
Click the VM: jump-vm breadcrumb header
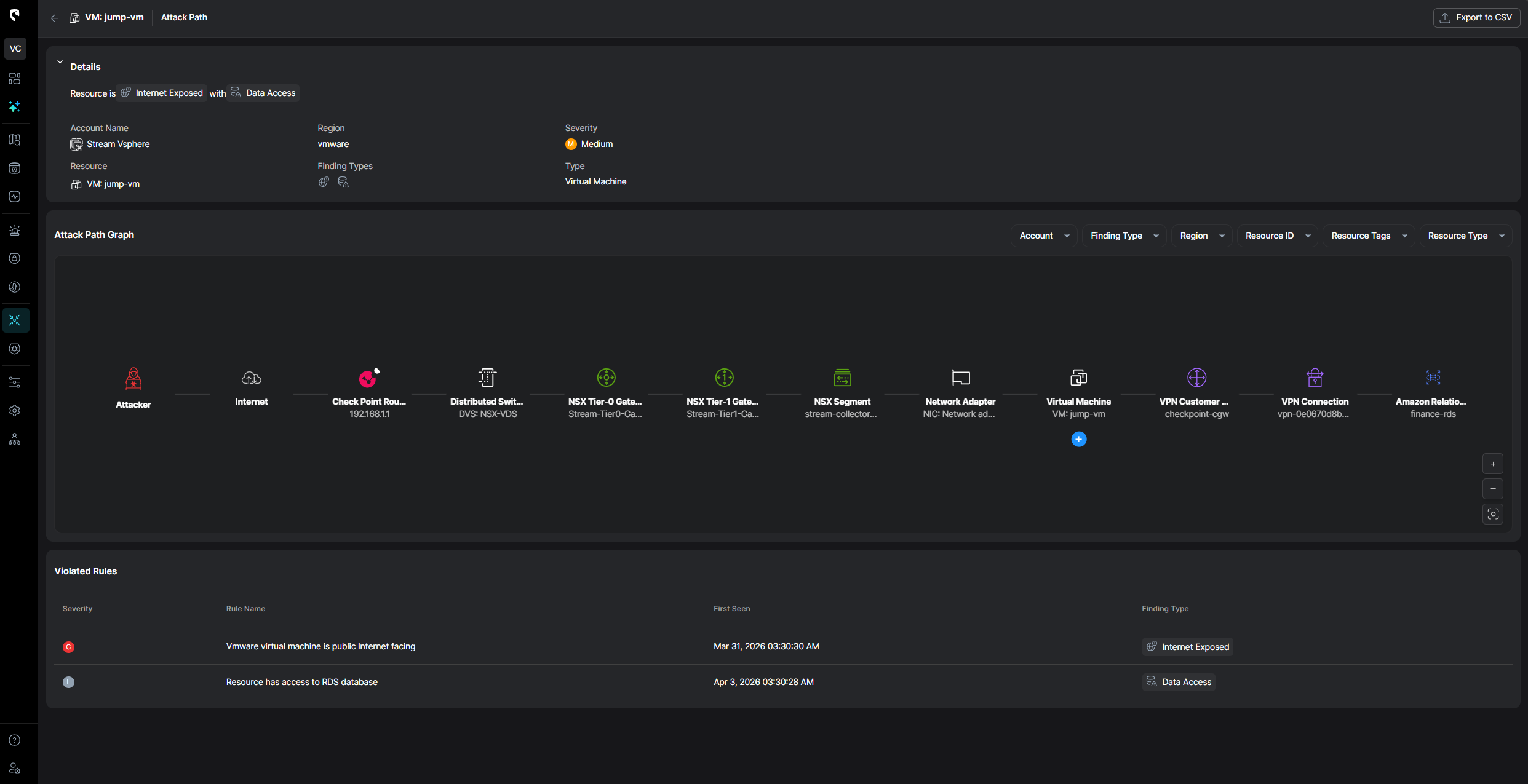pos(114,17)
